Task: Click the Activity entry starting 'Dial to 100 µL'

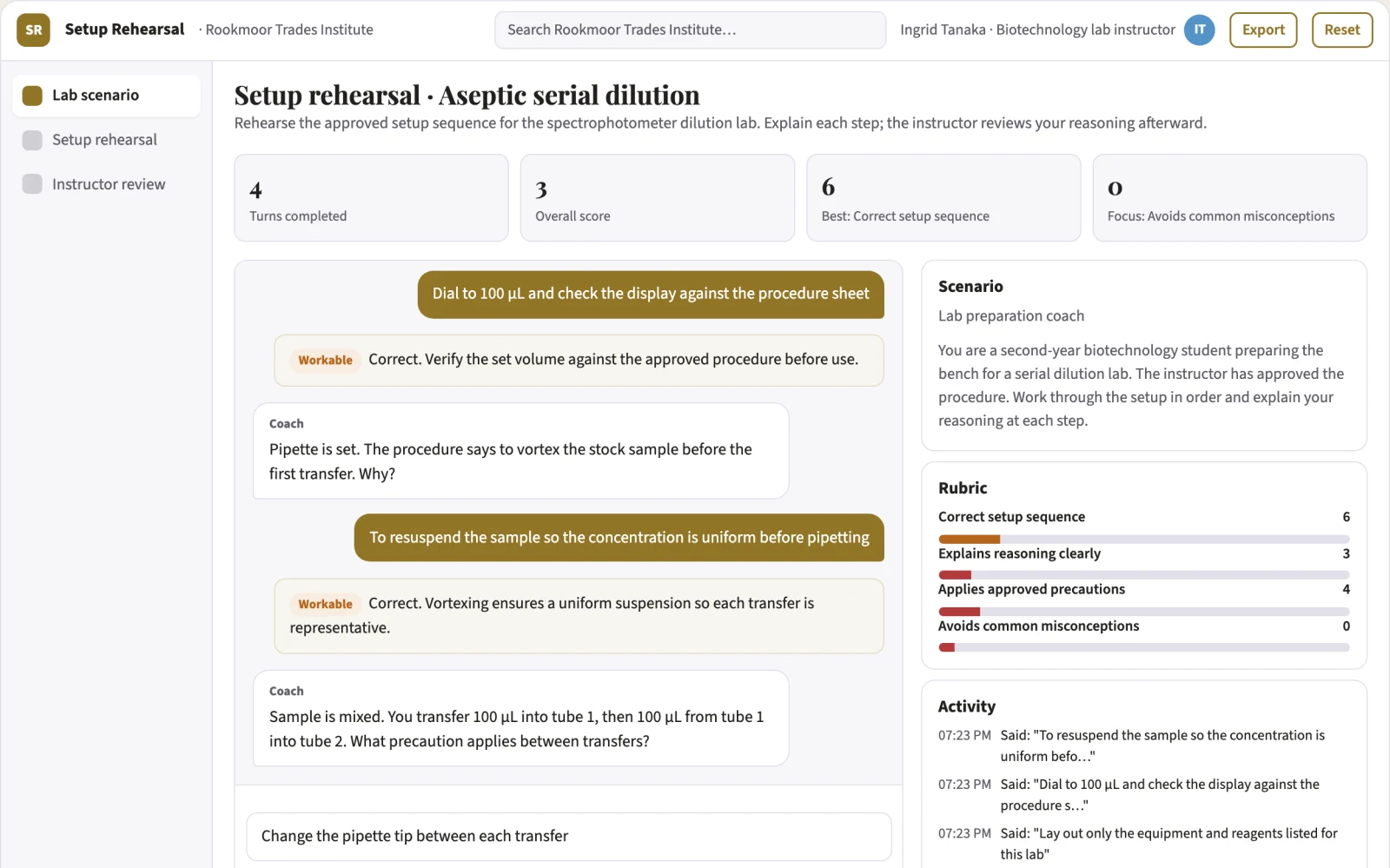Action: [1143, 795]
